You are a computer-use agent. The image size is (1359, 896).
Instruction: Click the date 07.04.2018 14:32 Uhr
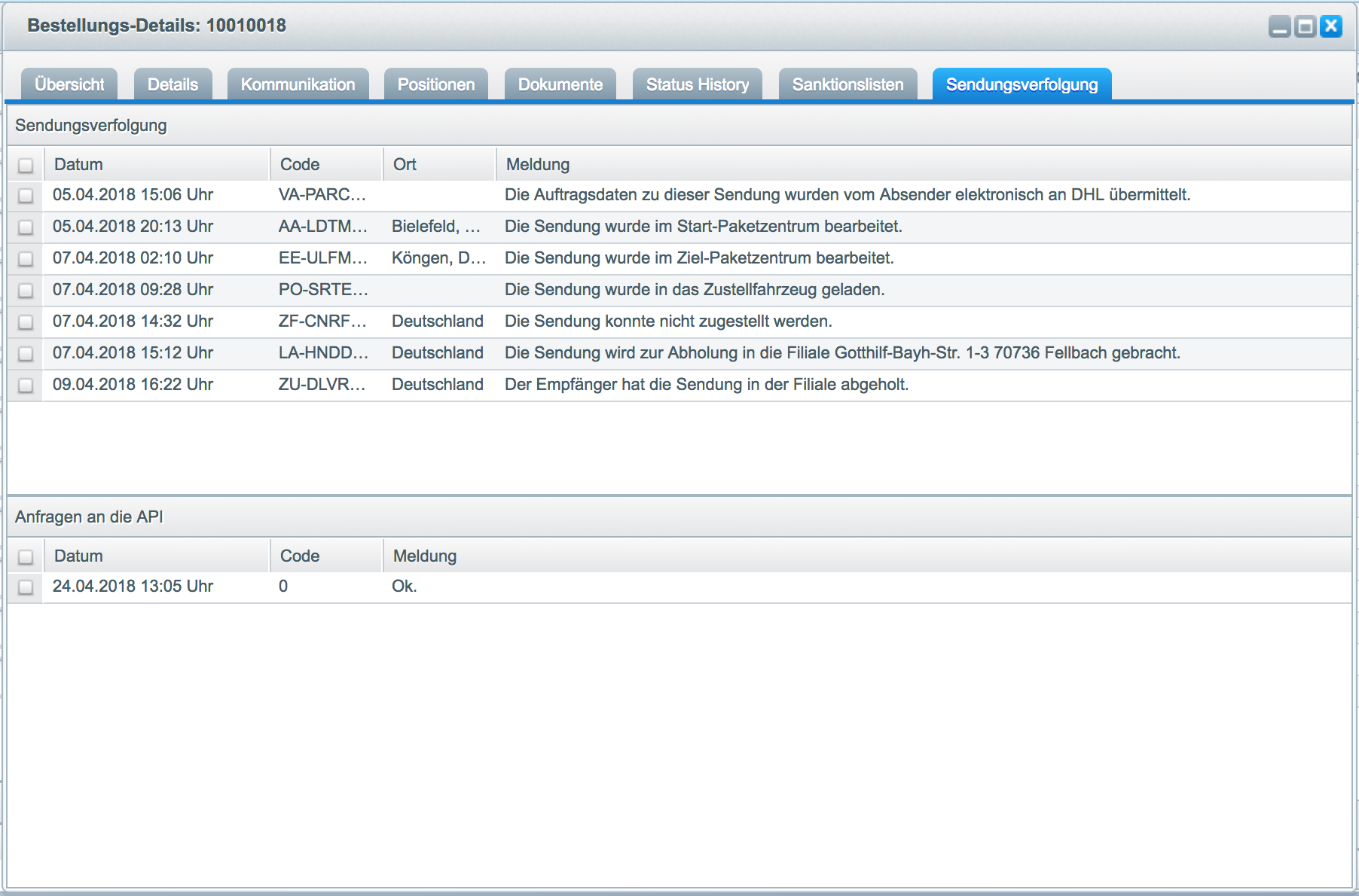tap(133, 322)
